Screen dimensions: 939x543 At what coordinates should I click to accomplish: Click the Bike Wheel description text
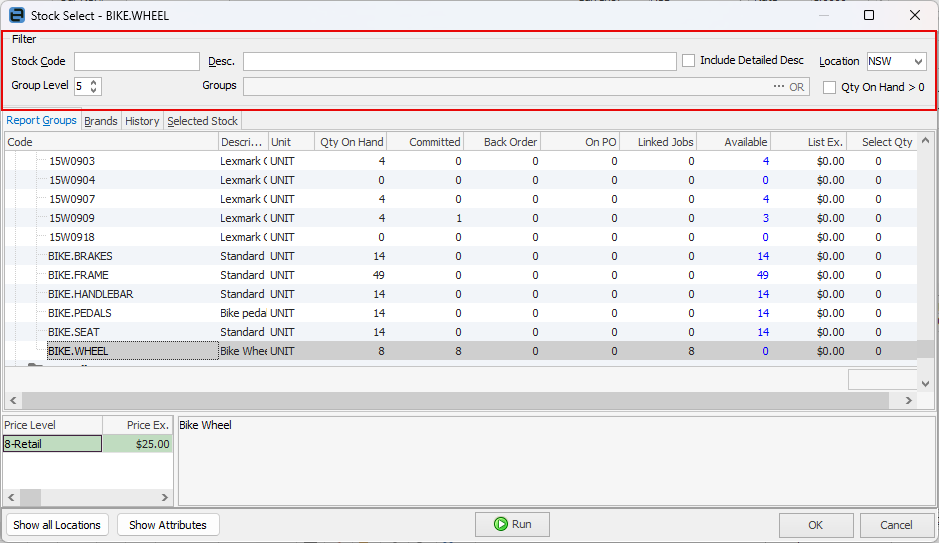click(x=205, y=425)
